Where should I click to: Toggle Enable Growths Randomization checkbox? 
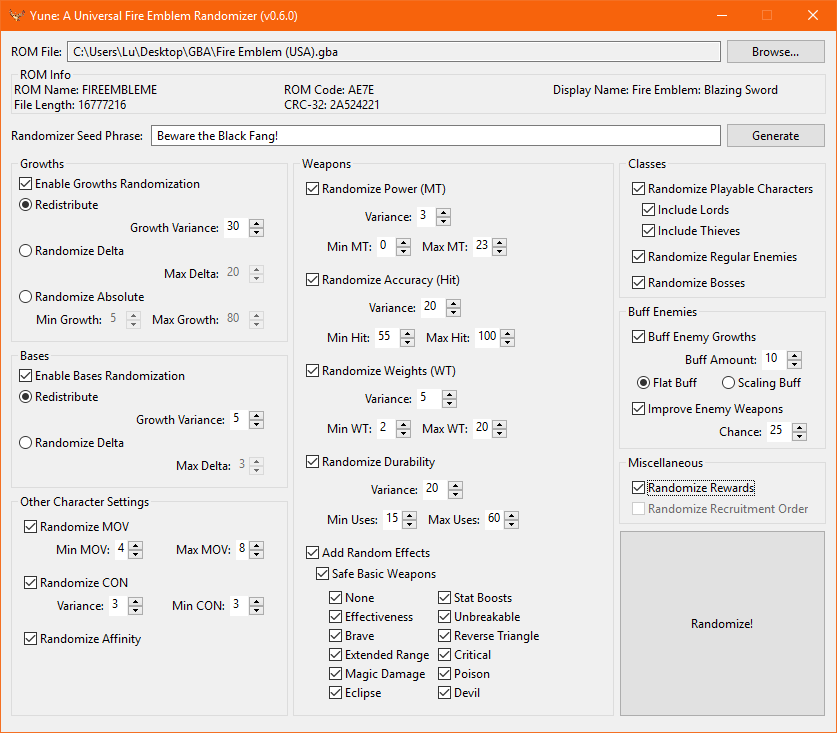point(25,184)
